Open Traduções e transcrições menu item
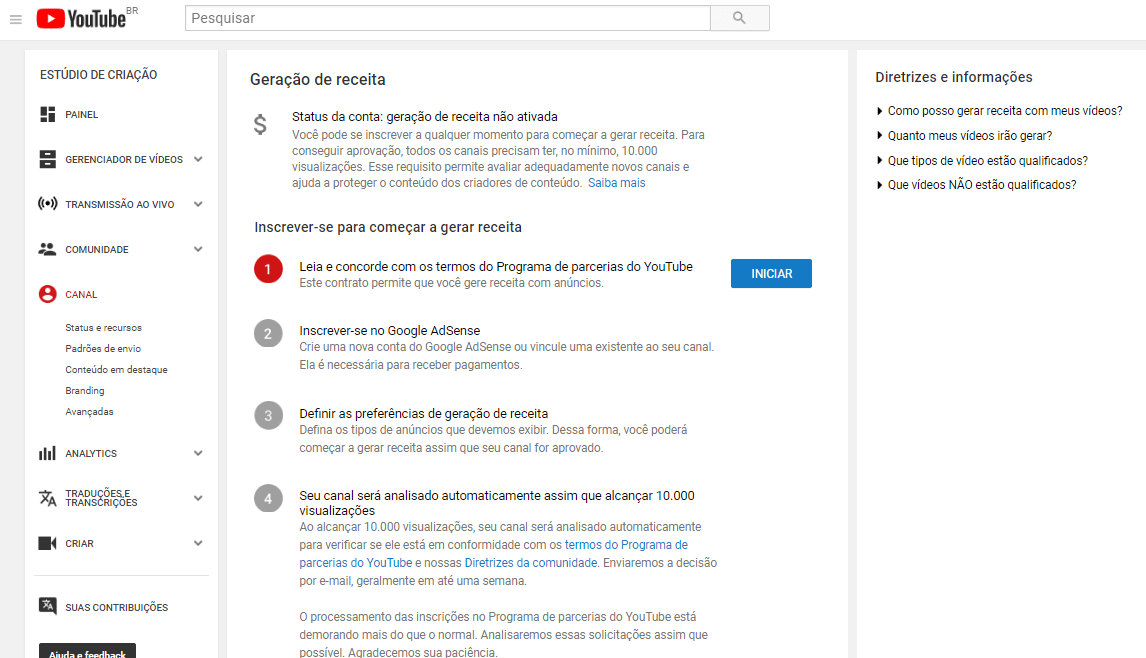Image resolution: width=1146 pixels, height=658 pixels. tap(101, 498)
